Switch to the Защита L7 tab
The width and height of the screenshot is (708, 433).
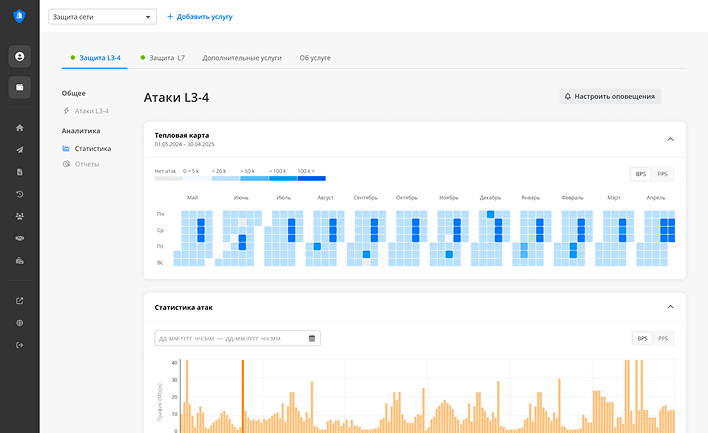point(162,58)
